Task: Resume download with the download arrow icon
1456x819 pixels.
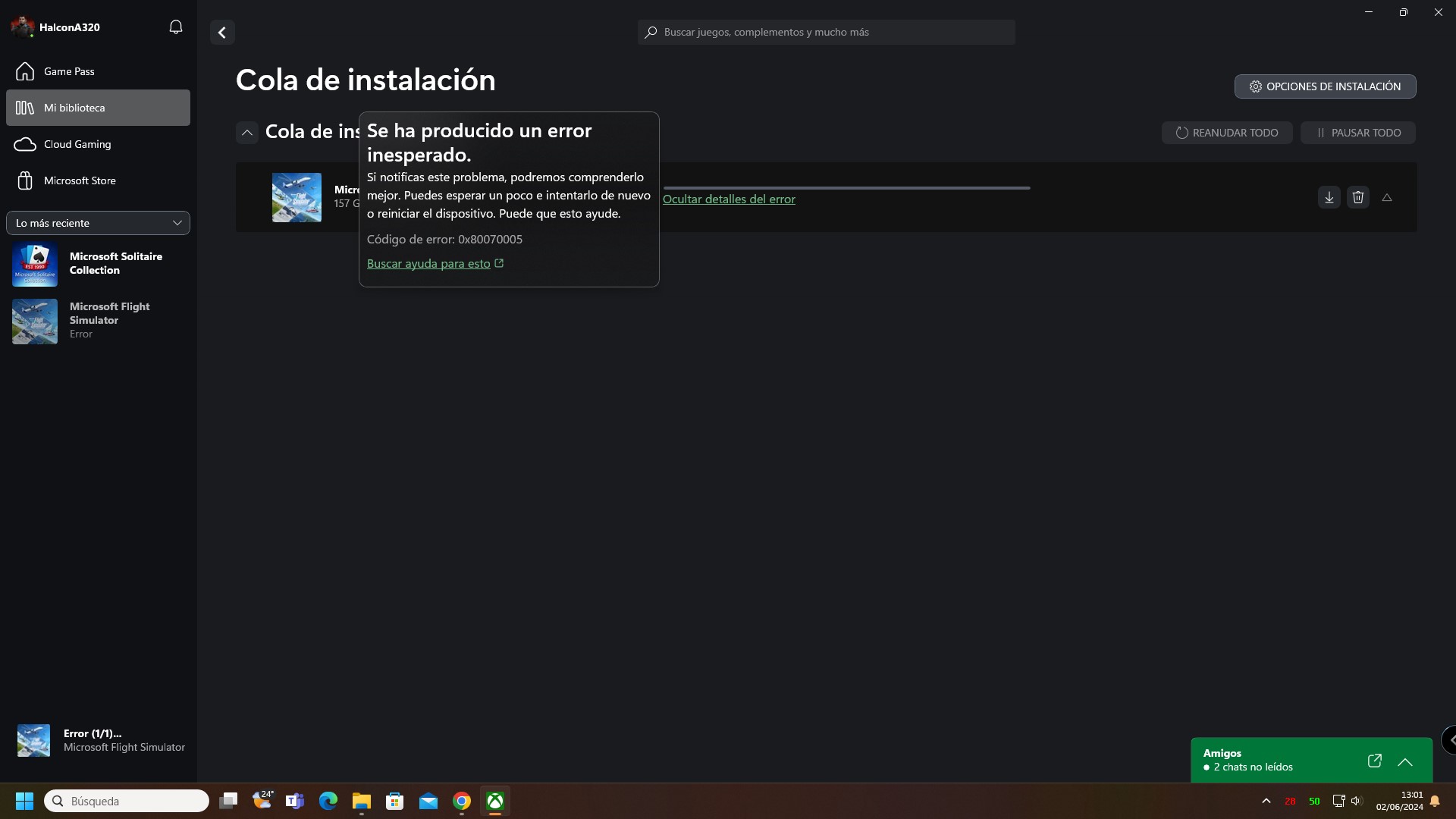Action: click(x=1329, y=197)
